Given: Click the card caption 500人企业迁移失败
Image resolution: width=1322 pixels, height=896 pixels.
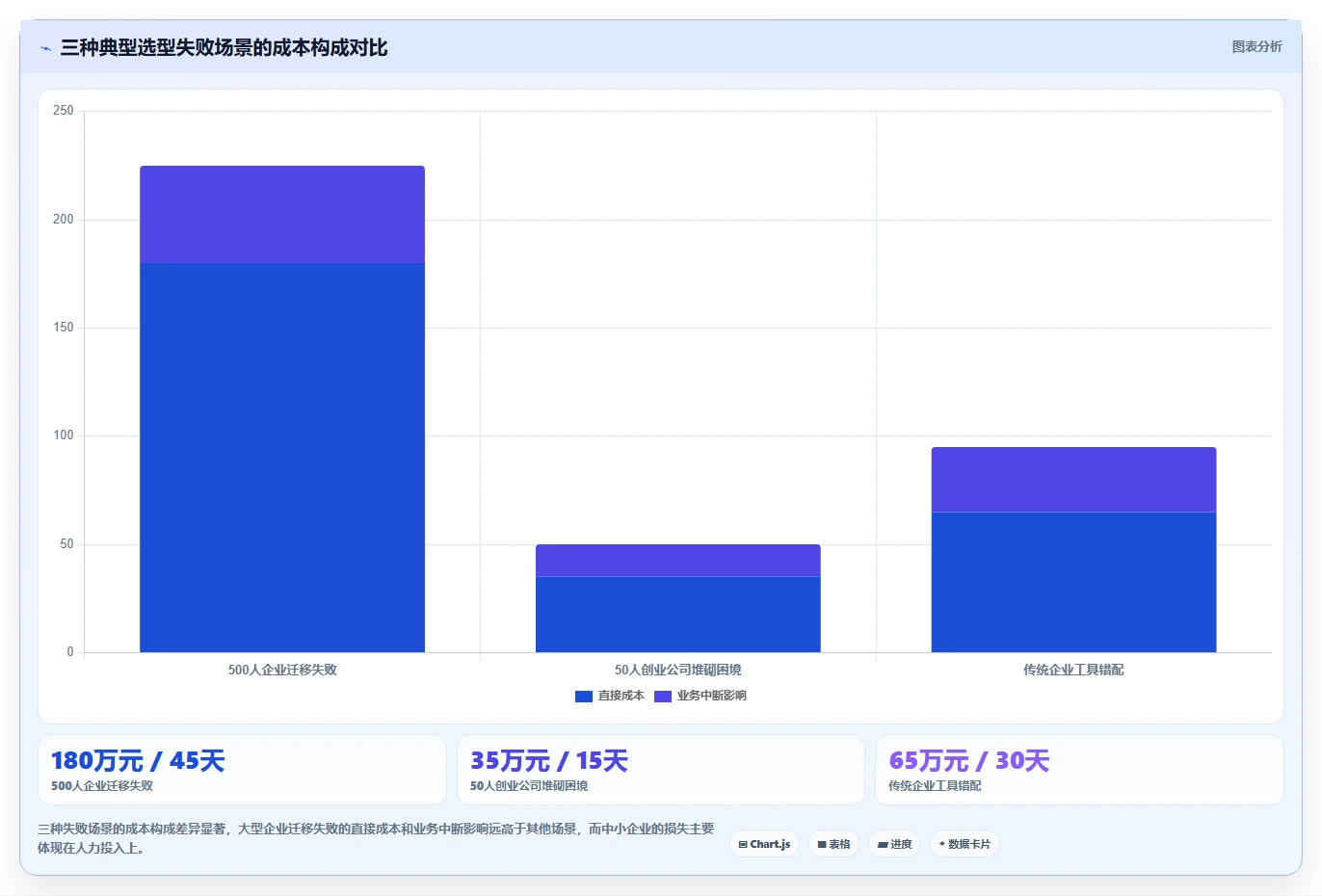Looking at the screenshot, I should [102, 786].
